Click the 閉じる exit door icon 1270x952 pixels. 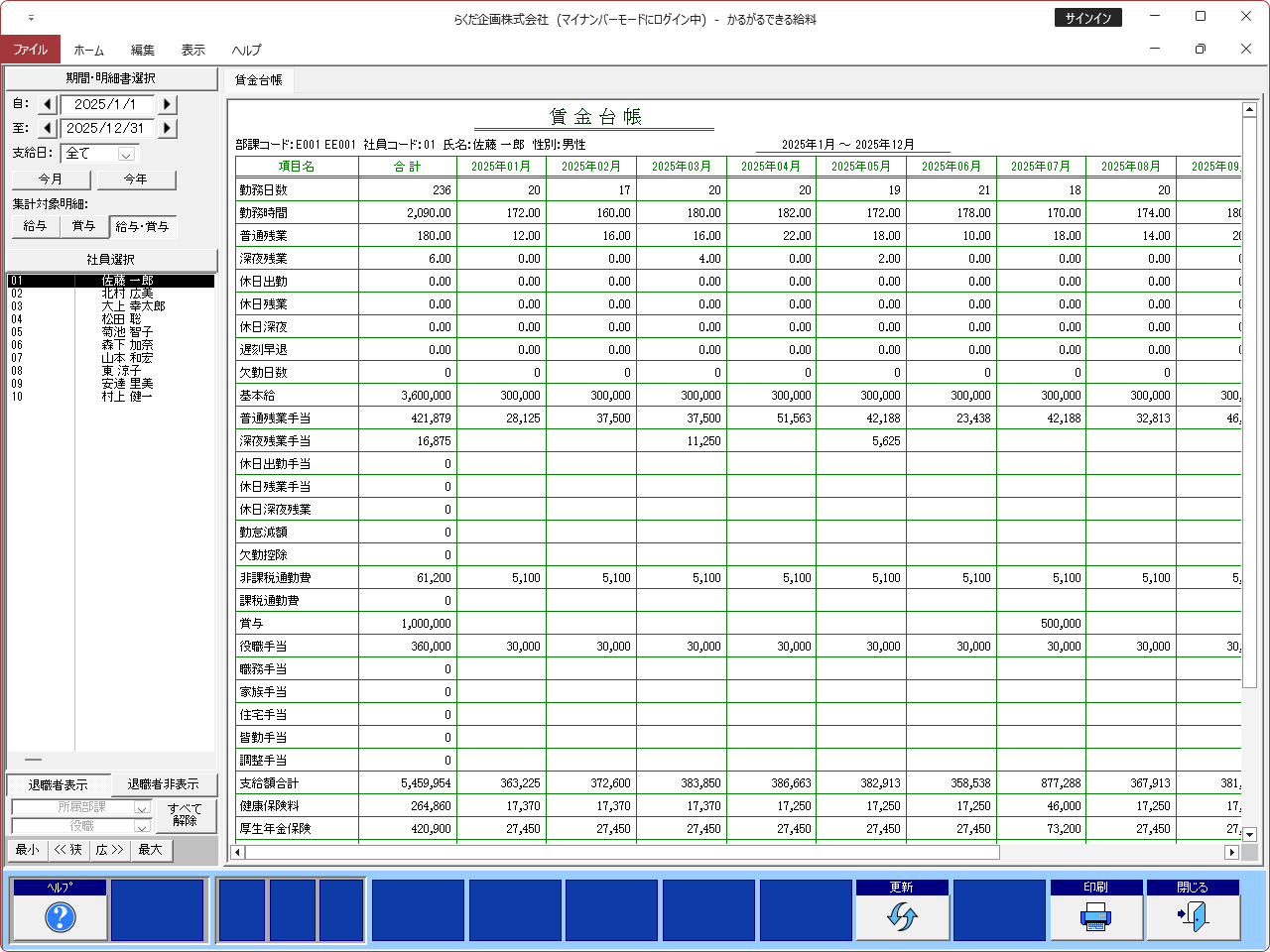[x=1193, y=917]
